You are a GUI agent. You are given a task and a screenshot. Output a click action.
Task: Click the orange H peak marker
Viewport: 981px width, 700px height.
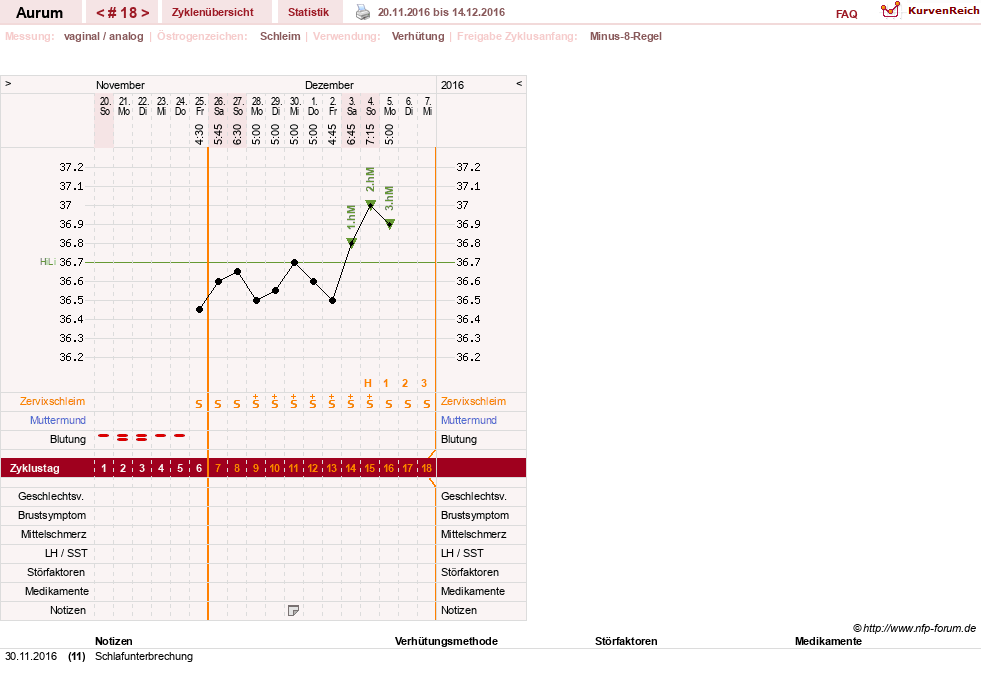pyautogui.click(x=368, y=383)
